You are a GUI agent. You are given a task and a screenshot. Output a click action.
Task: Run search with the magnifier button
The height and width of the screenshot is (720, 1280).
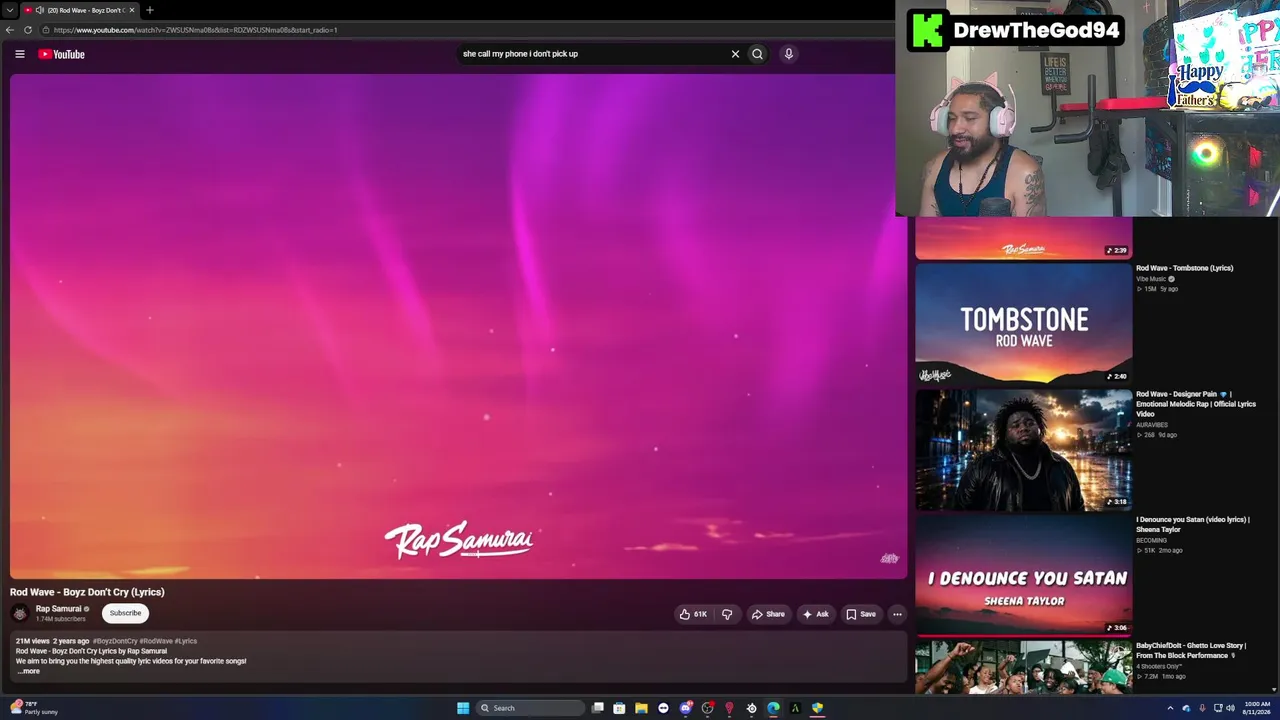pyautogui.click(x=757, y=54)
